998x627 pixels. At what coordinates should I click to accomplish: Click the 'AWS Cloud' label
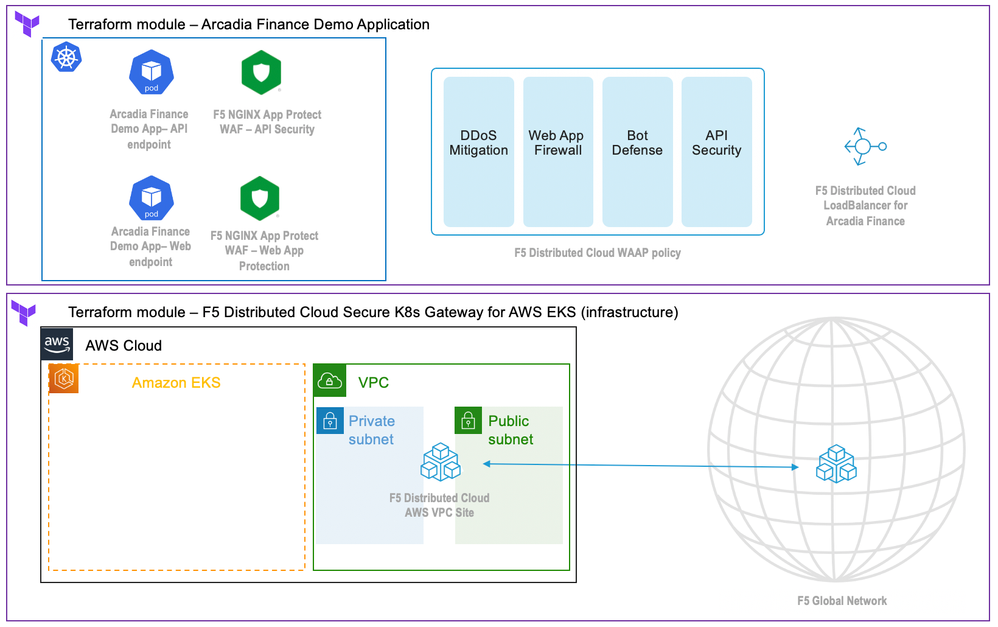coord(123,346)
